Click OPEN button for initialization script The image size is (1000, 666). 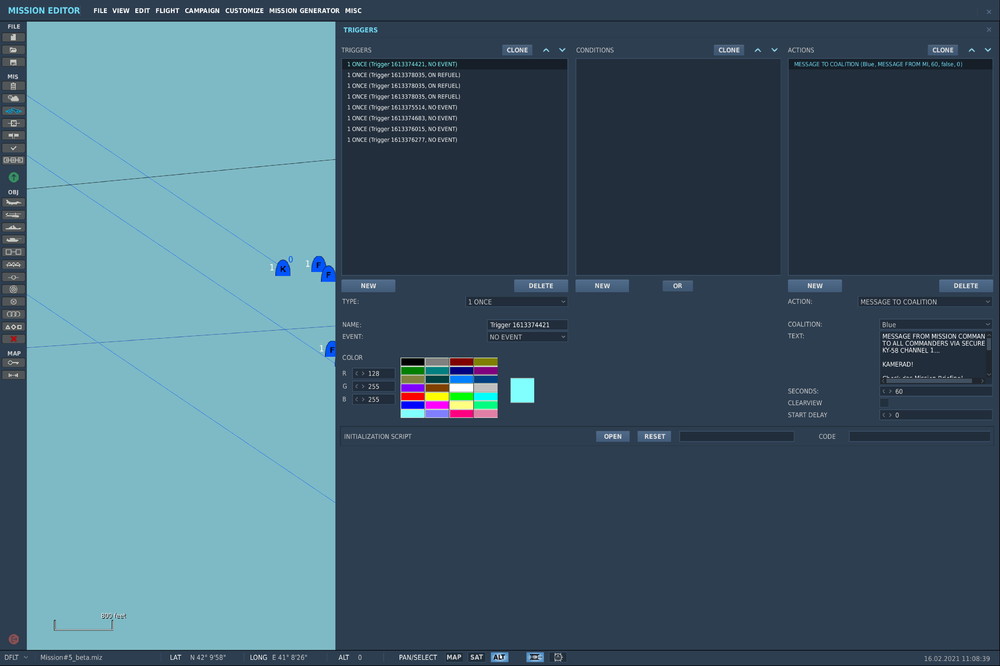pyautogui.click(x=613, y=436)
